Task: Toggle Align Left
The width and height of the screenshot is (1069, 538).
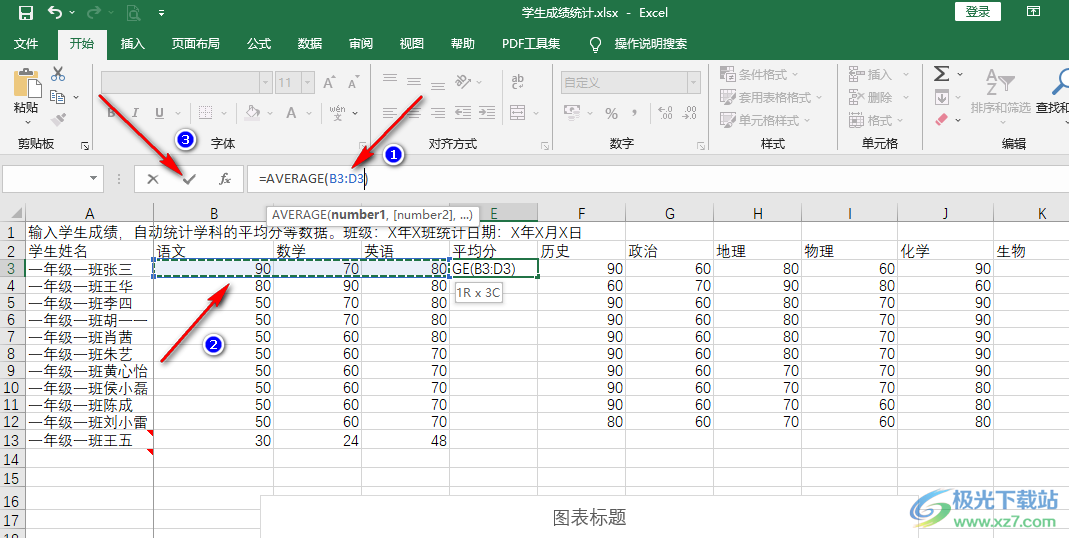Action: coord(389,113)
